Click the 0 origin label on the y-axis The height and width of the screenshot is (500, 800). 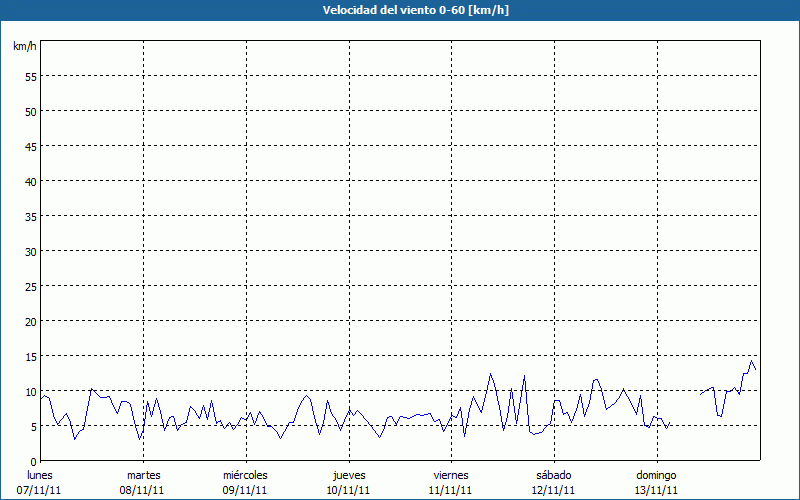pyautogui.click(x=33, y=461)
